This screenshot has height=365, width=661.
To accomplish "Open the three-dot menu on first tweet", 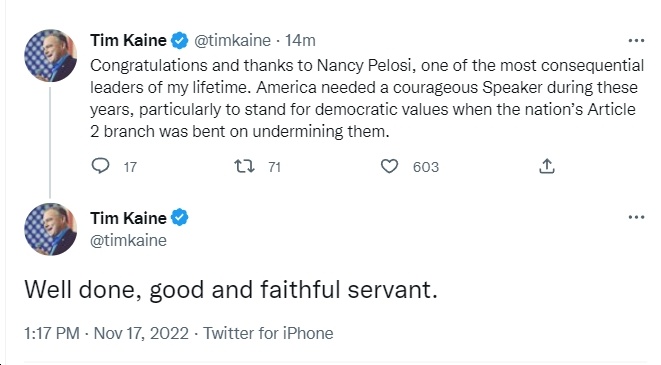I will click(x=636, y=41).
